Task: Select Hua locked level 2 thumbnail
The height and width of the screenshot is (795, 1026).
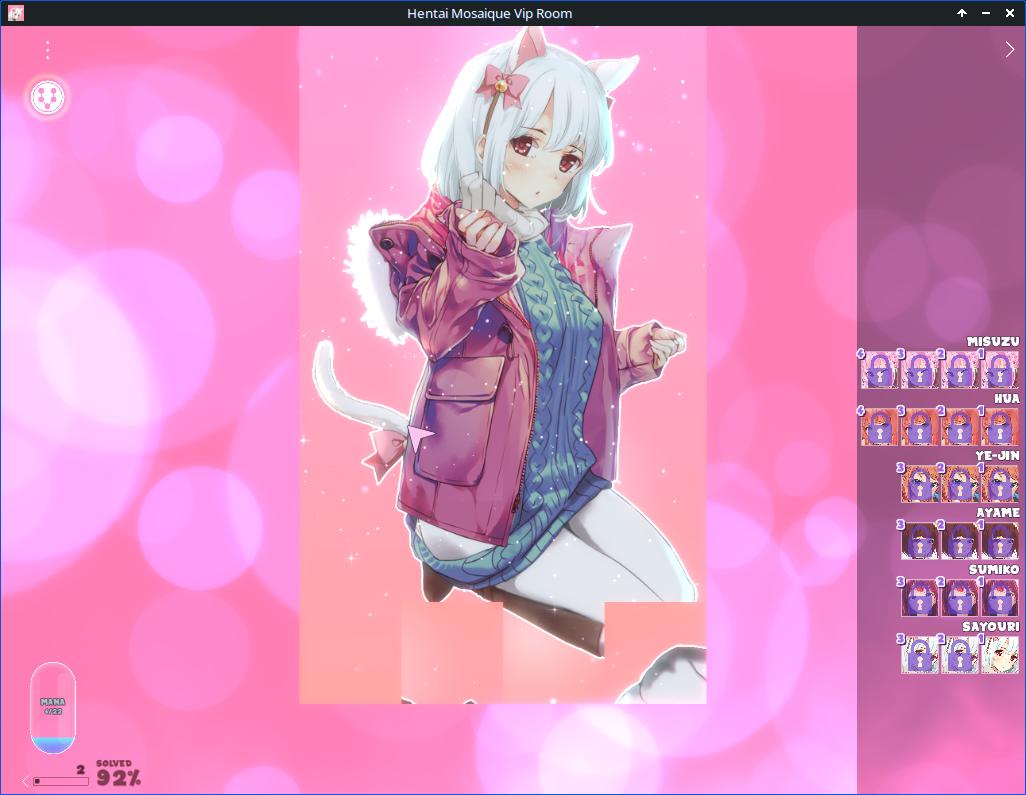Action: pyautogui.click(x=959, y=427)
